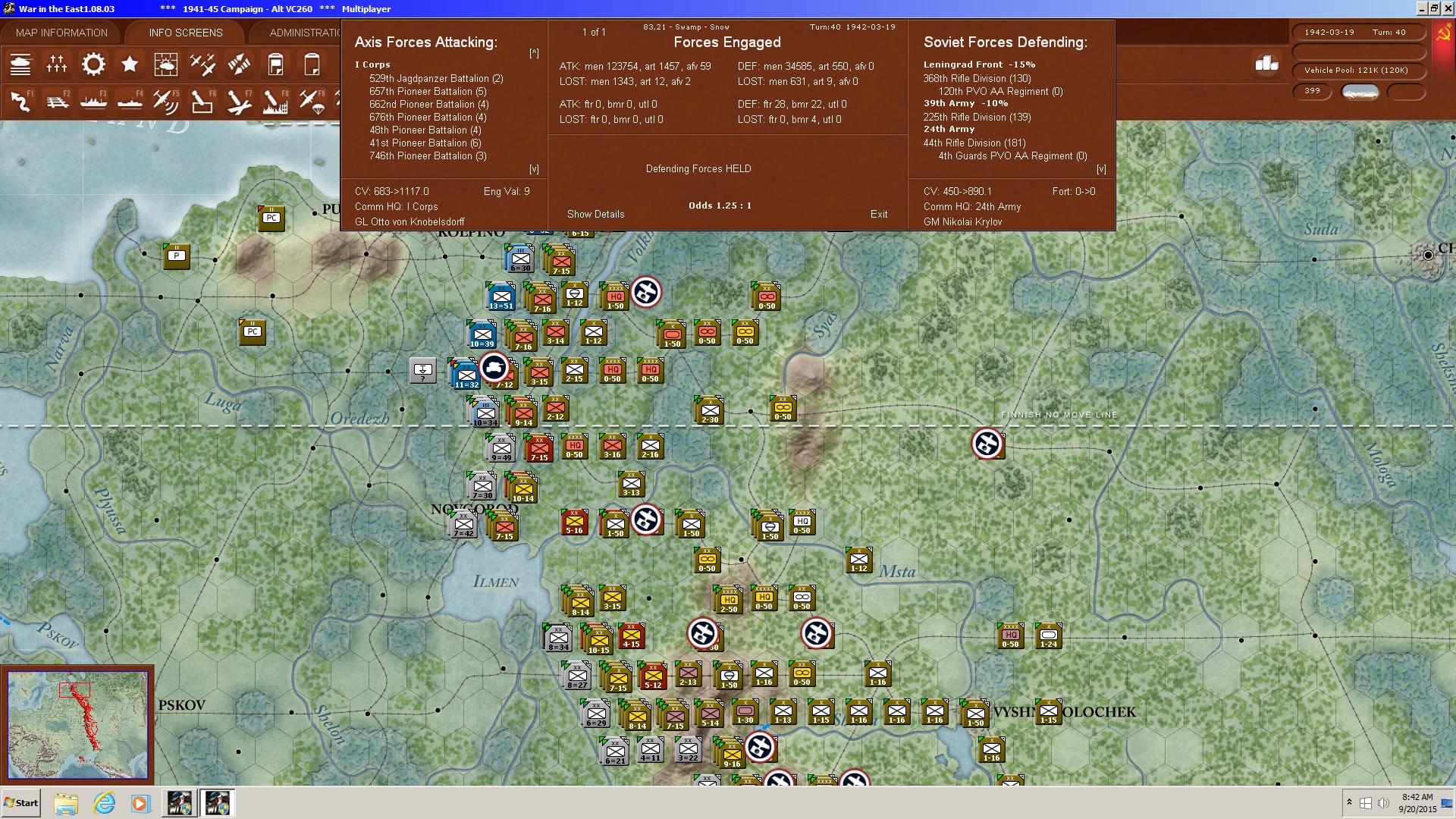Collapse the Axis attacking units list
This screenshot has height=819, width=1456.
point(532,52)
